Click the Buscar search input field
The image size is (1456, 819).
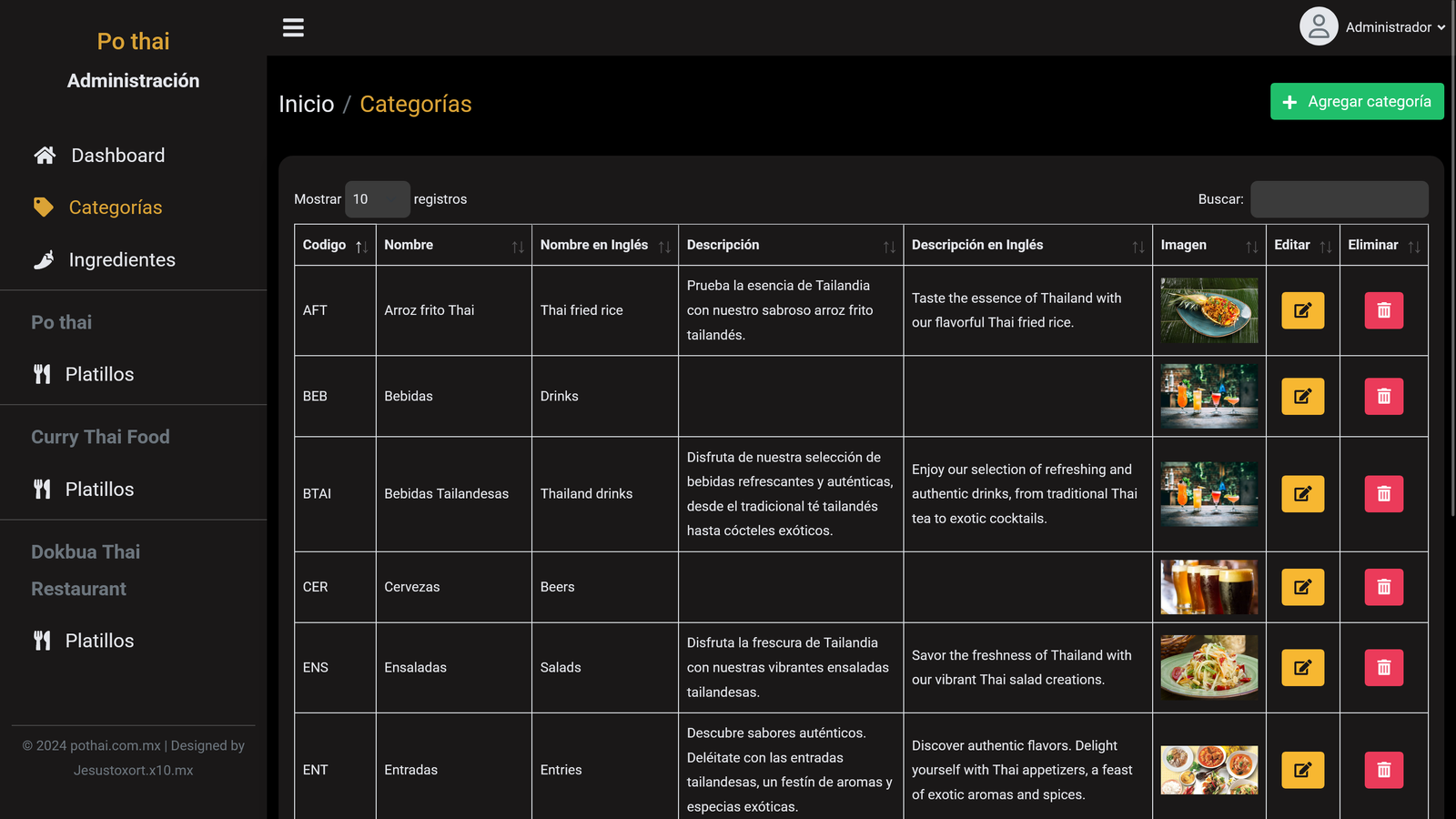click(1339, 199)
